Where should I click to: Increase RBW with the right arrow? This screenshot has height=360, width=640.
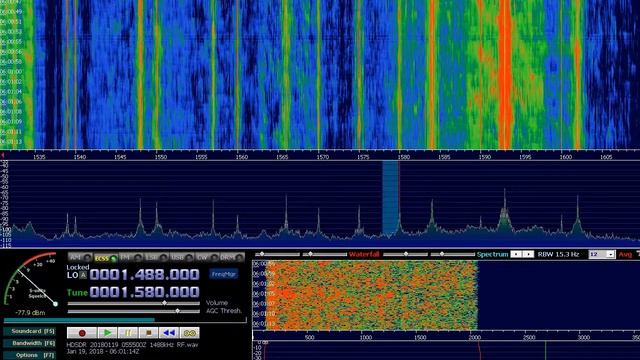tap(528, 254)
